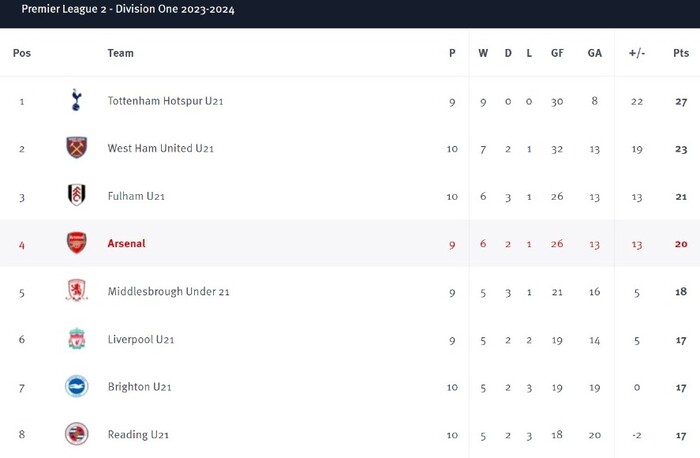
Task: Open the Middlesbrough Under 21 badge
Action: 76,291
